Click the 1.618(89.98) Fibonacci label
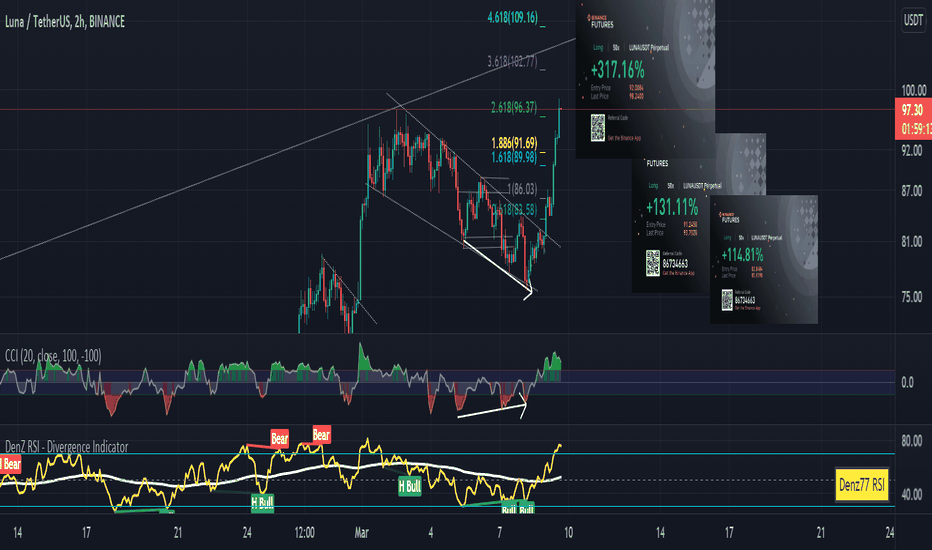 [x=514, y=157]
